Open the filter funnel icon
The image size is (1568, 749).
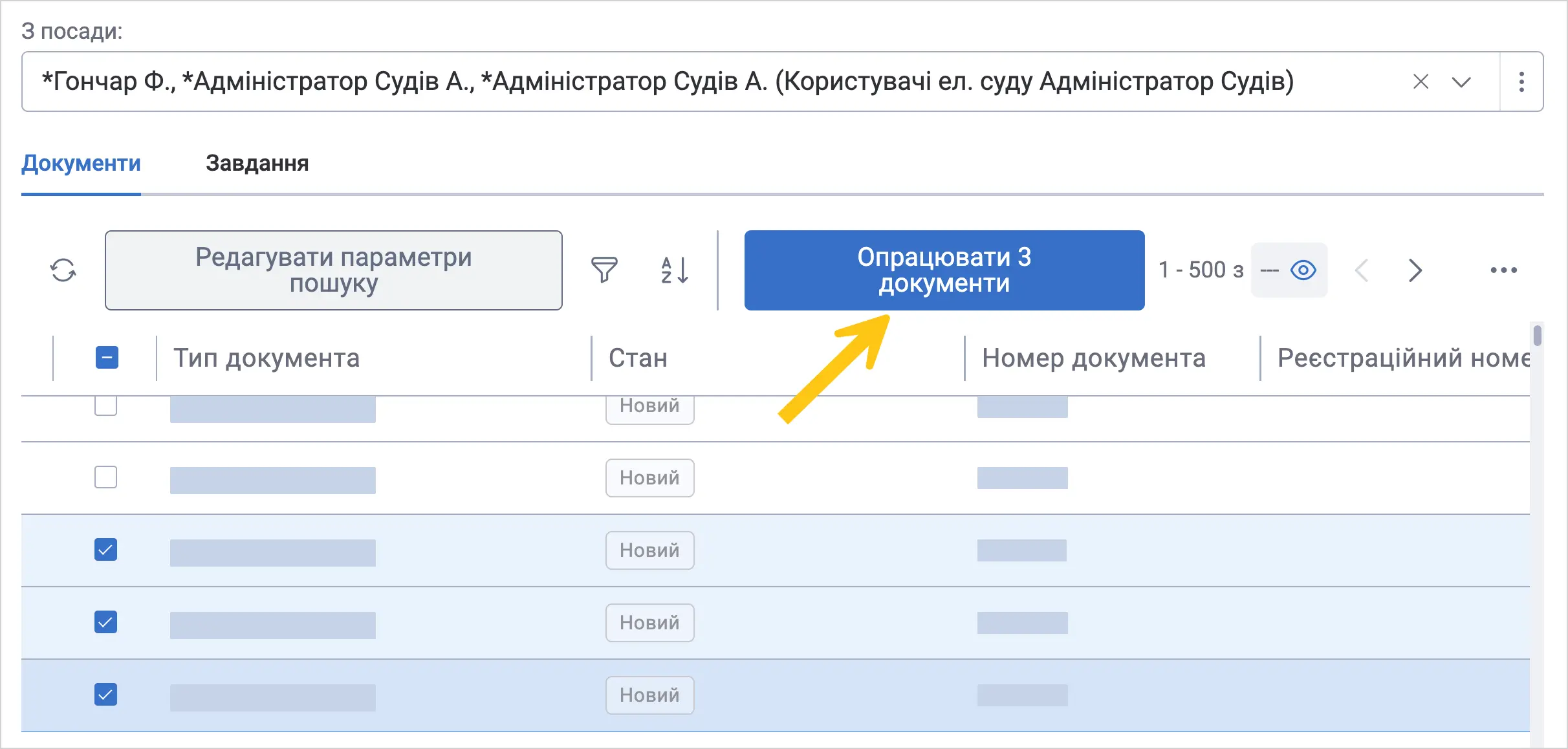(x=604, y=270)
